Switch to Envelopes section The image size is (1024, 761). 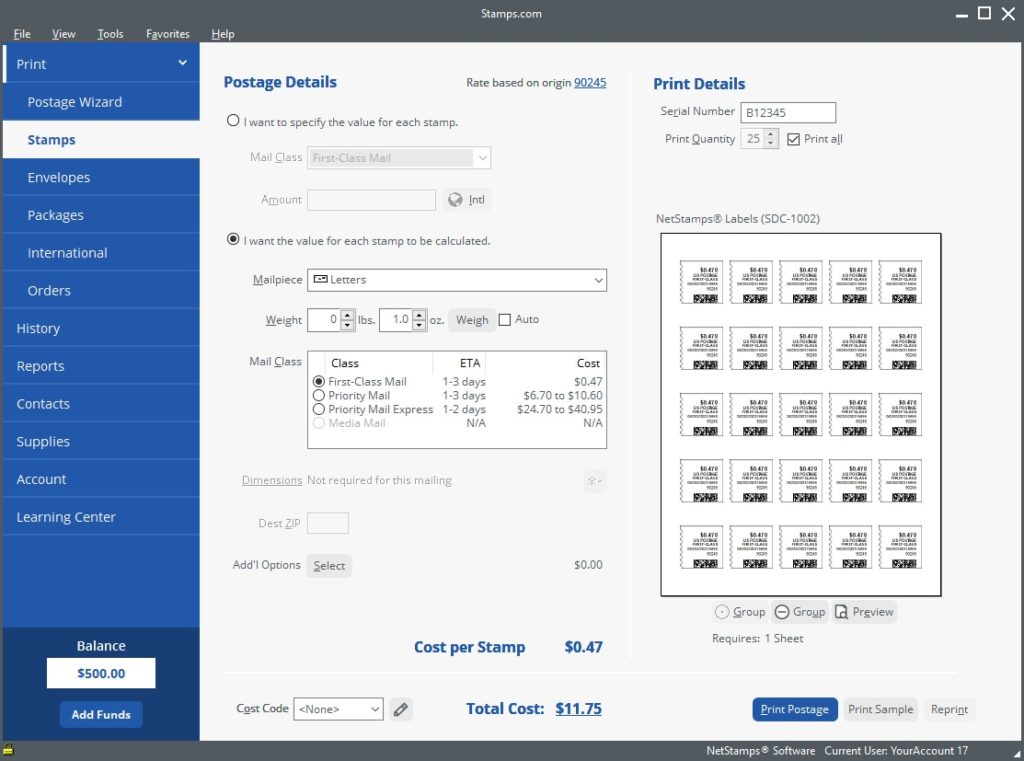click(101, 178)
